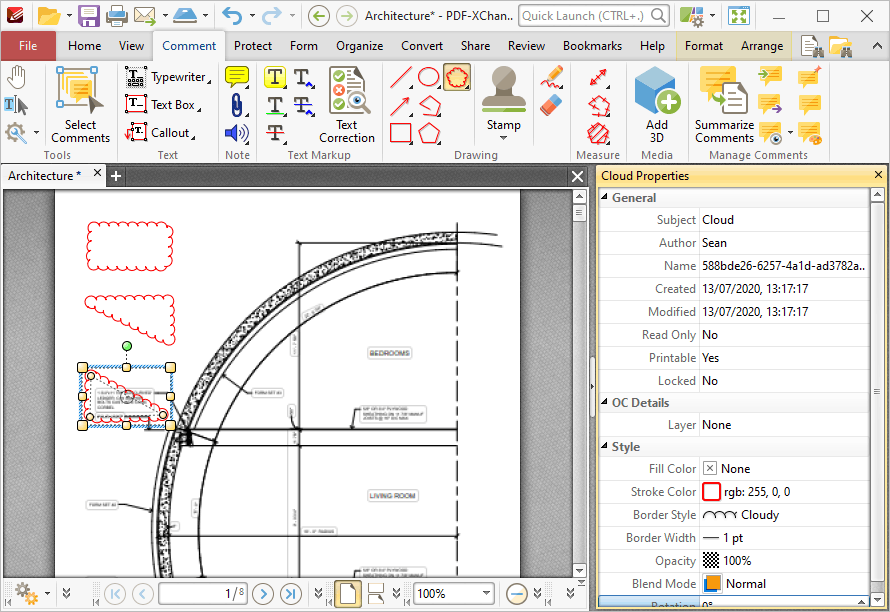Toggle the Printable property value
The width and height of the screenshot is (890, 612).
[x=784, y=358]
